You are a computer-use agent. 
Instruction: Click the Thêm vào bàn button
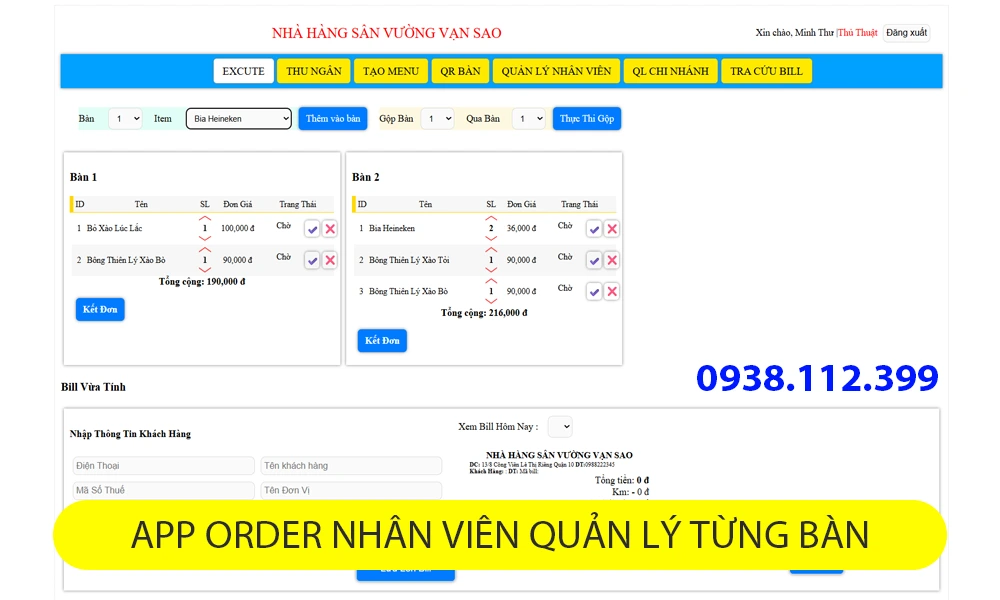[x=332, y=118]
